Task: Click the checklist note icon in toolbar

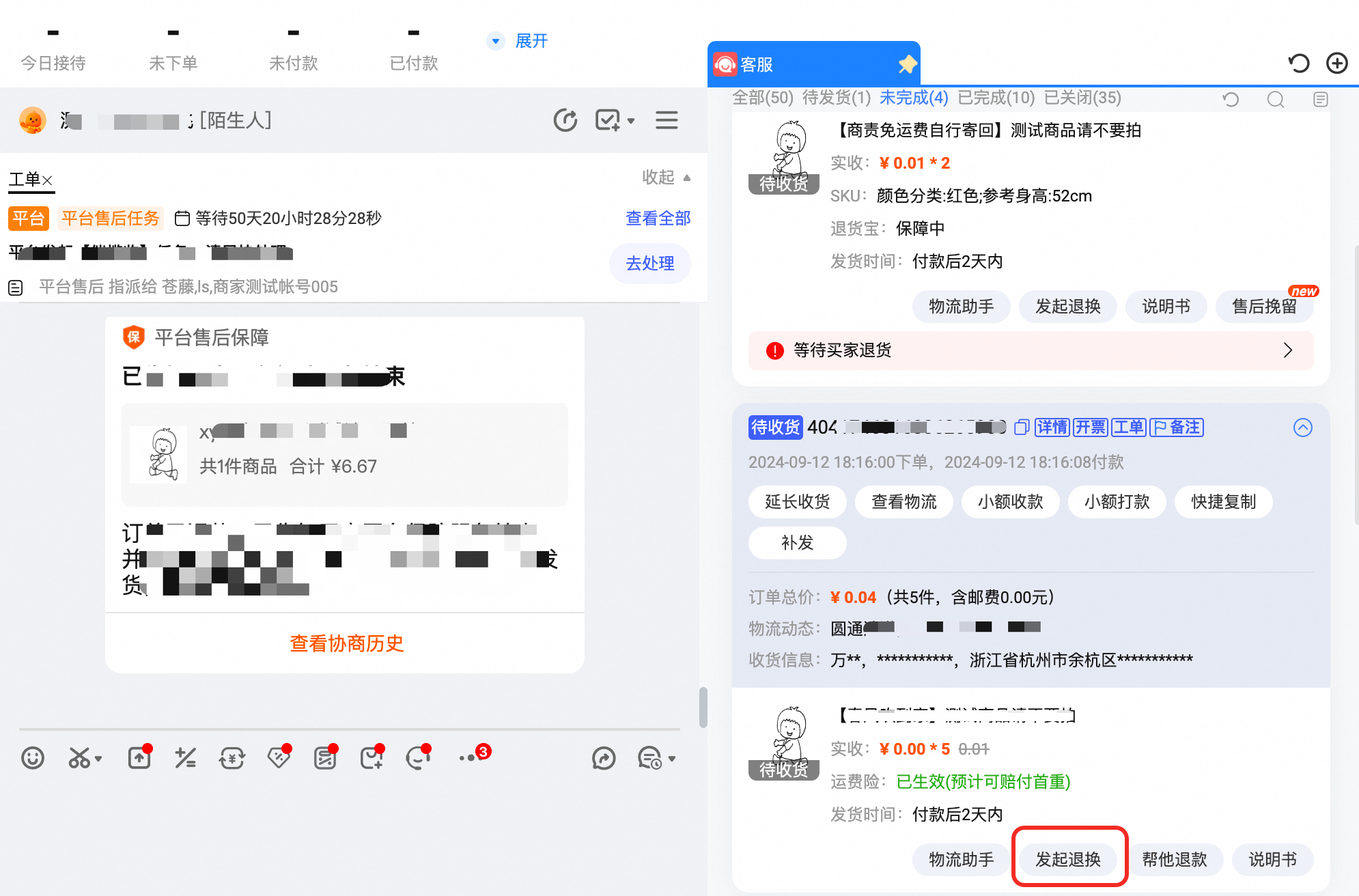Action: [325, 758]
